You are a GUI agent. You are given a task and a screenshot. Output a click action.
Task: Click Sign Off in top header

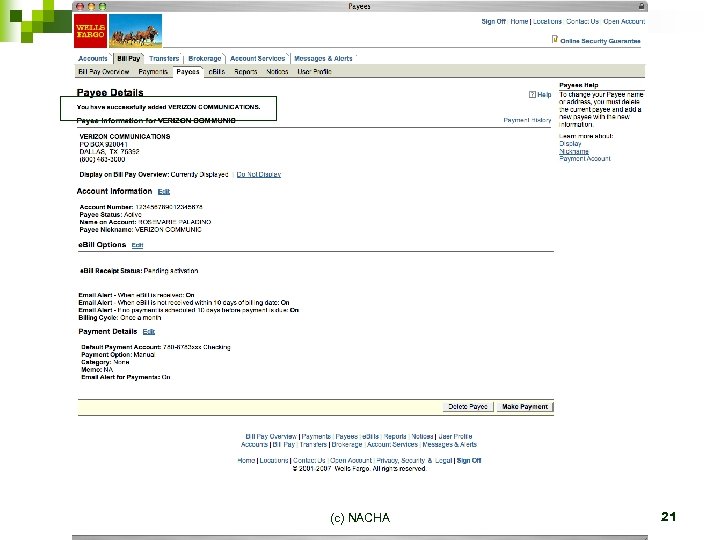pyautogui.click(x=494, y=22)
